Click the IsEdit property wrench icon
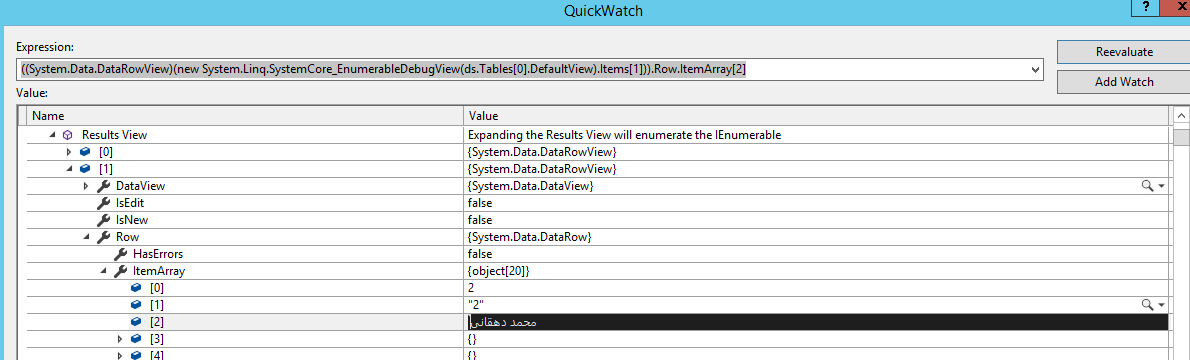The width and height of the screenshot is (1190, 360). click(x=102, y=203)
